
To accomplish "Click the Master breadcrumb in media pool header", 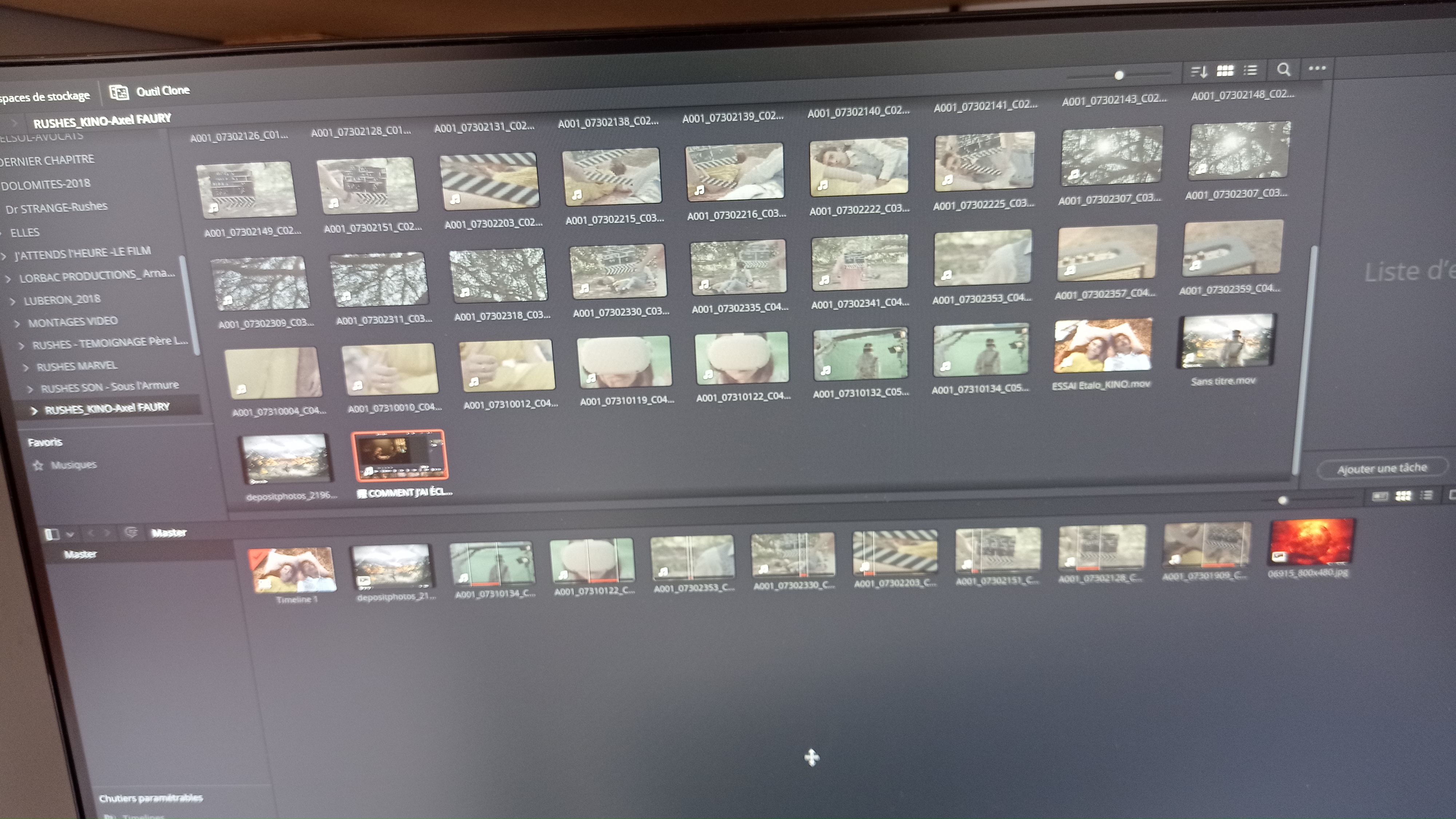I will tap(169, 533).
